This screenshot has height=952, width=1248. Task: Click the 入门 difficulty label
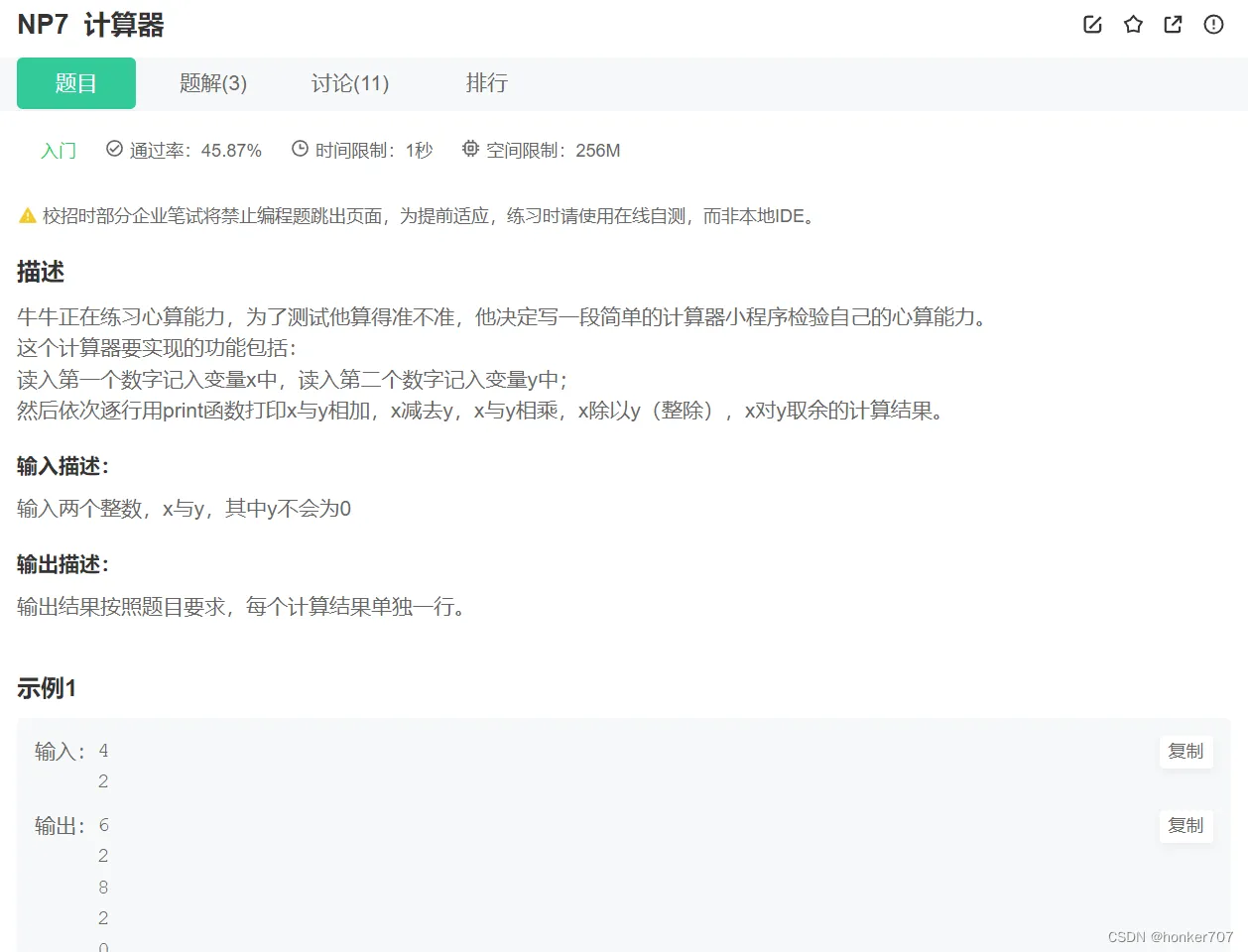(x=57, y=149)
